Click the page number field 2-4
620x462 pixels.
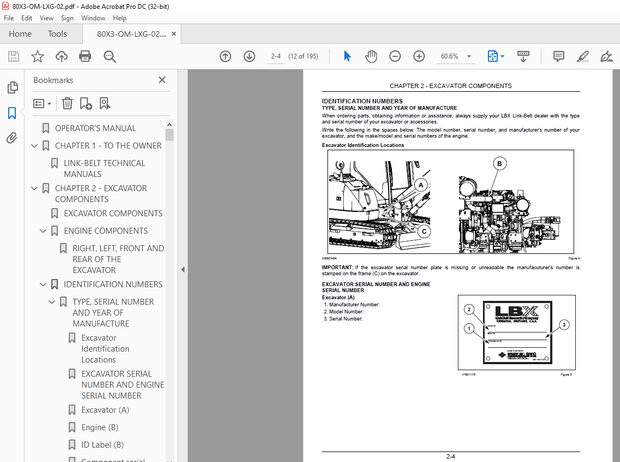[x=276, y=57]
